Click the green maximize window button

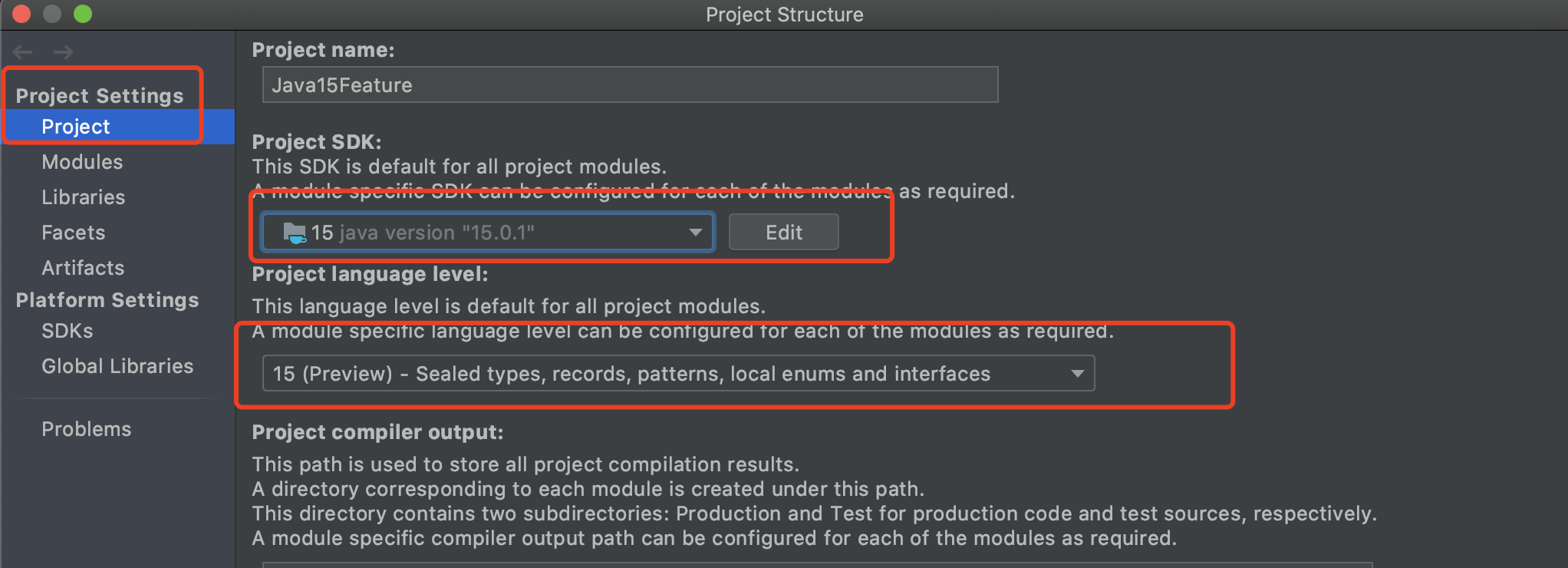[x=83, y=14]
